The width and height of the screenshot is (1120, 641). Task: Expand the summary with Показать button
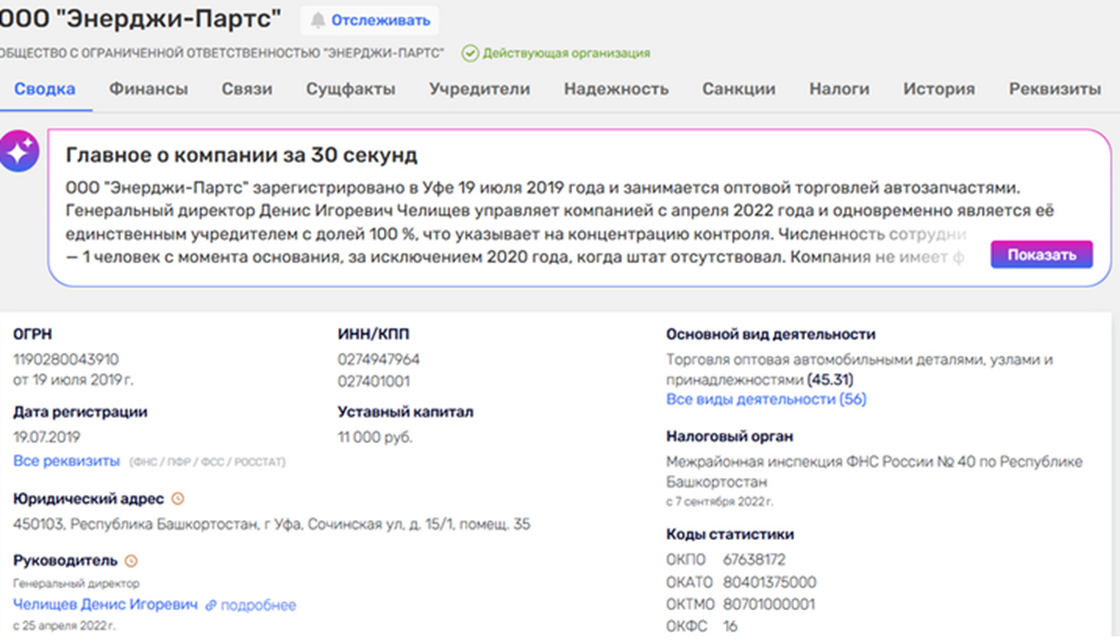pyautogui.click(x=1041, y=255)
